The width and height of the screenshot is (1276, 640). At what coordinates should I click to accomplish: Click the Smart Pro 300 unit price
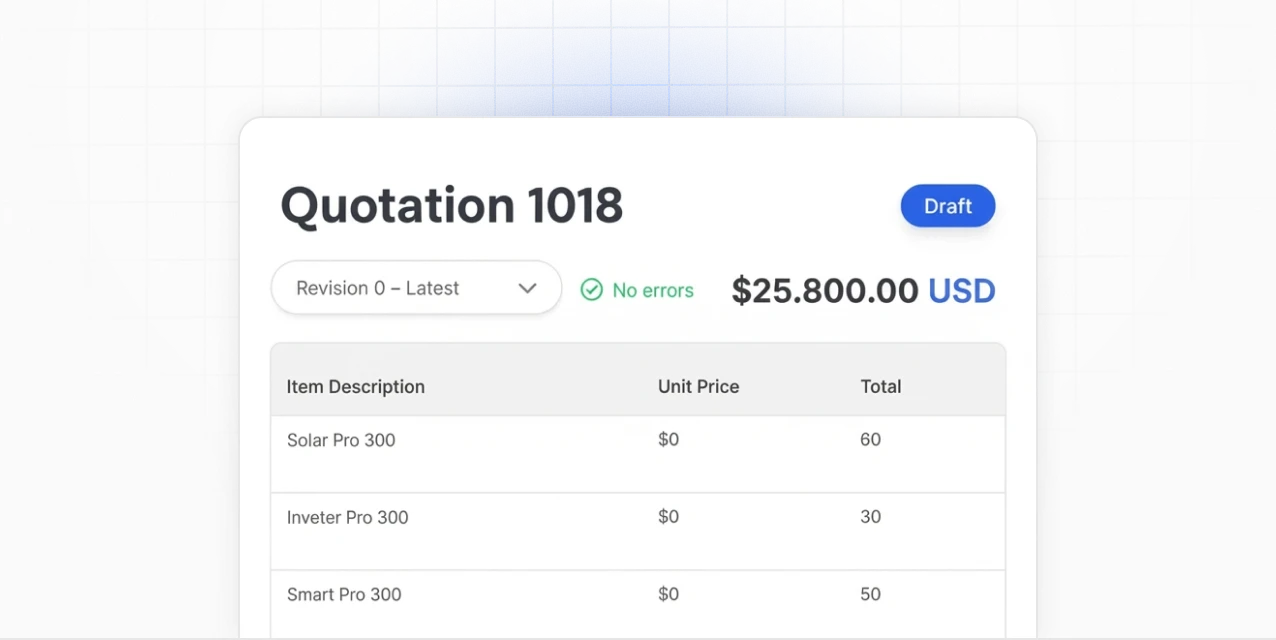pos(668,594)
